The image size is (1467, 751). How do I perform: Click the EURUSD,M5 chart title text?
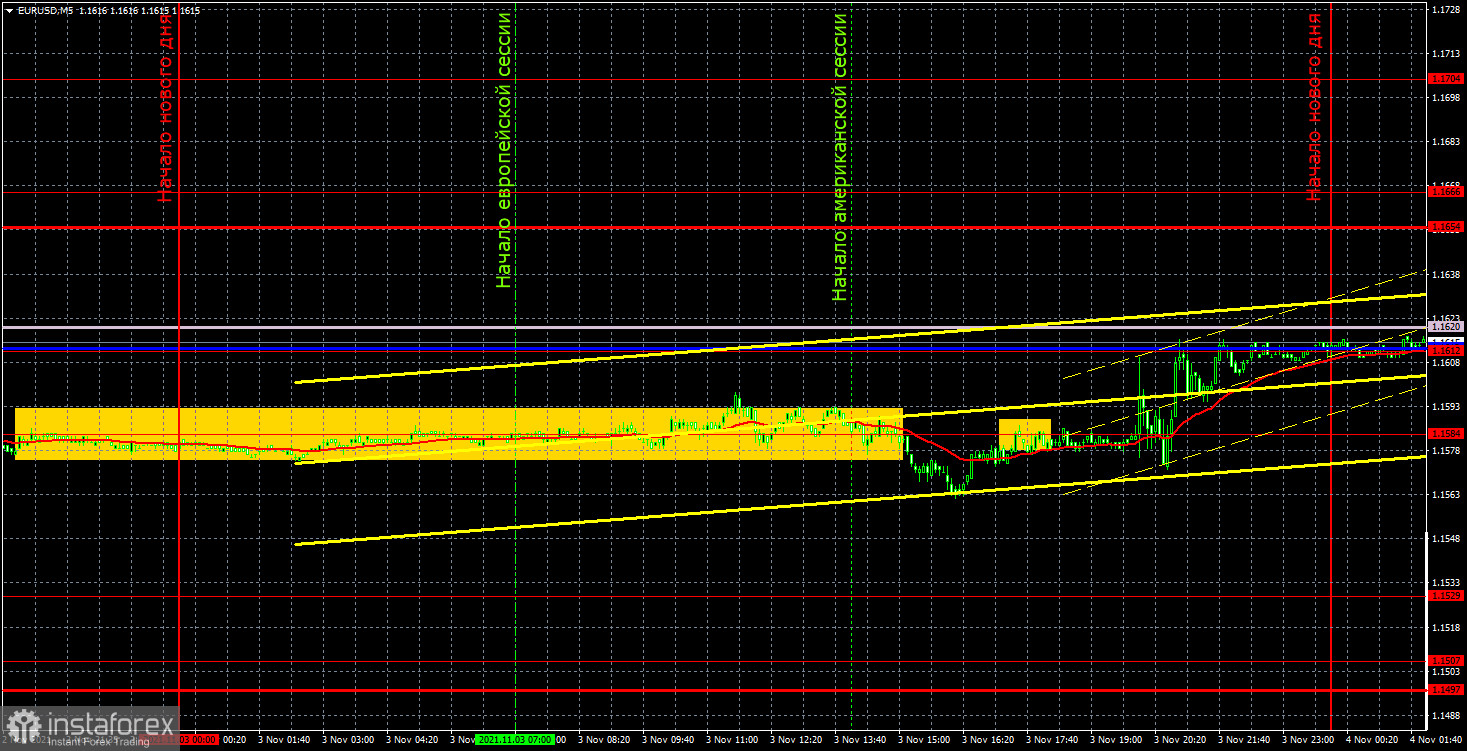point(47,10)
